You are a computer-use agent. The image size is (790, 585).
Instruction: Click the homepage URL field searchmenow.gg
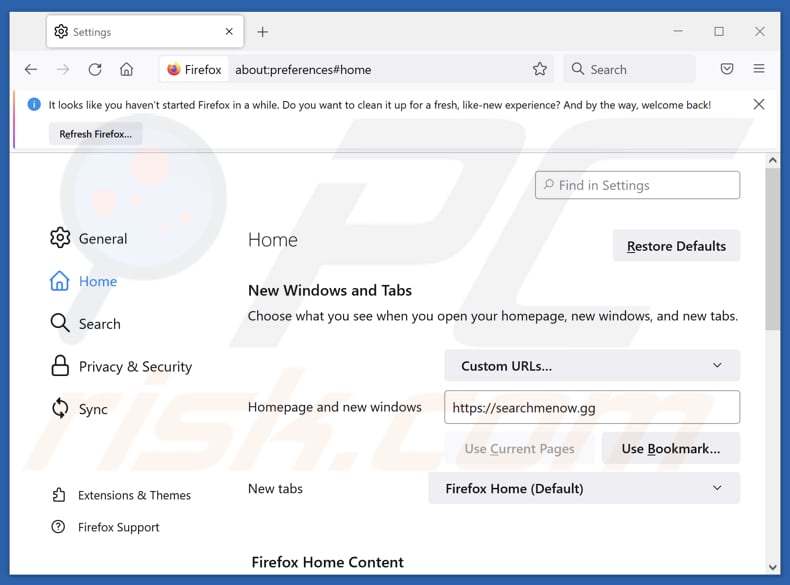click(x=592, y=407)
